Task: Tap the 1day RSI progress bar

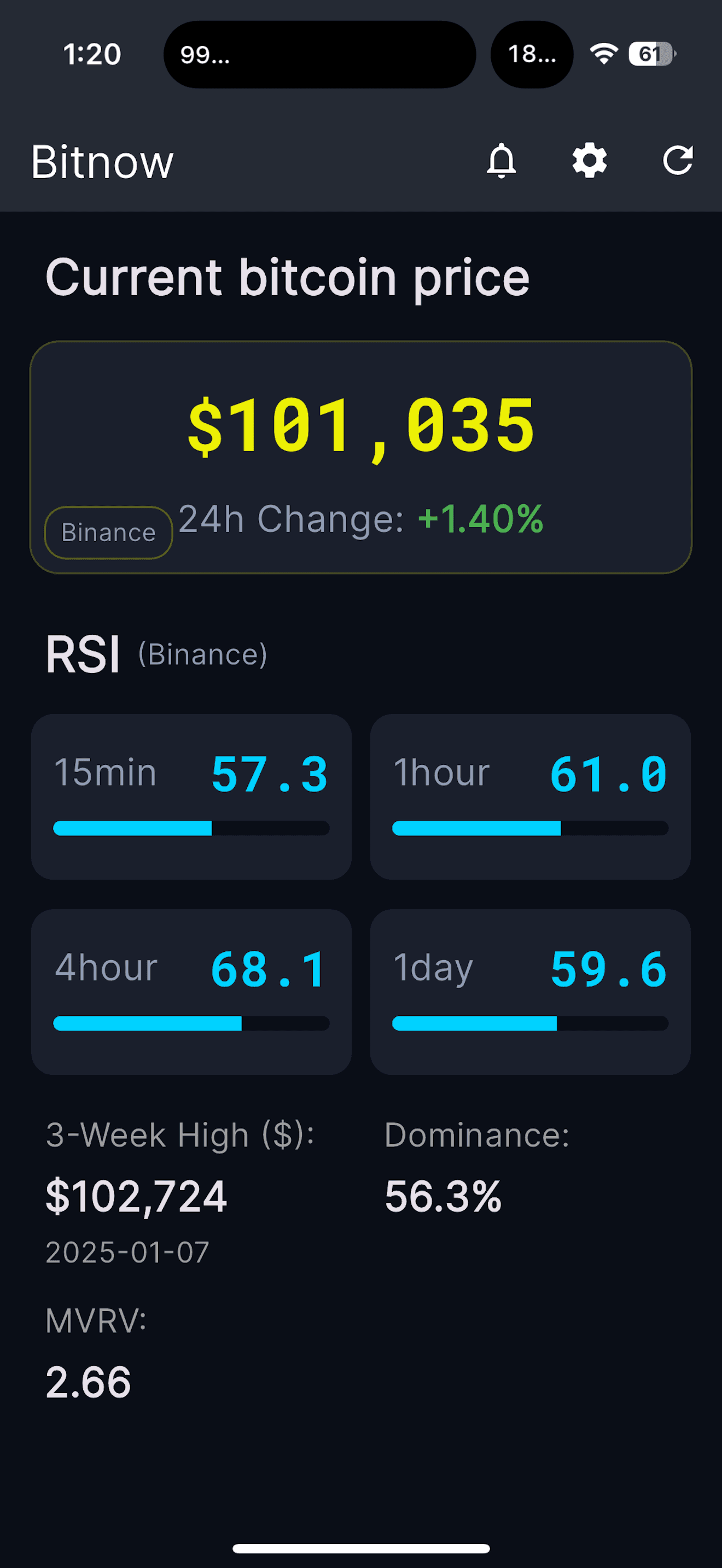Action: pyautogui.click(x=529, y=1023)
